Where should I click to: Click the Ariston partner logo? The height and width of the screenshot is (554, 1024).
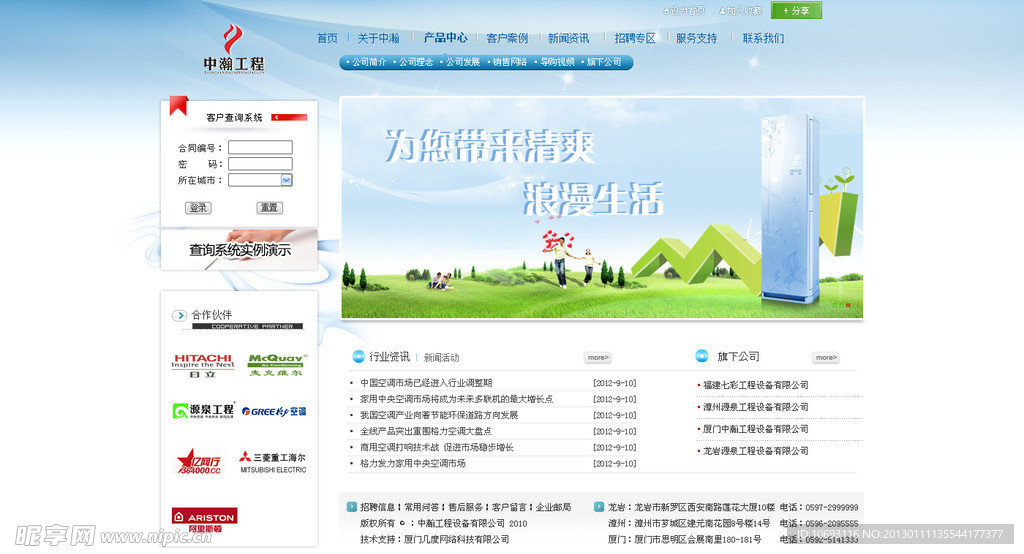[x=204, y=517]
